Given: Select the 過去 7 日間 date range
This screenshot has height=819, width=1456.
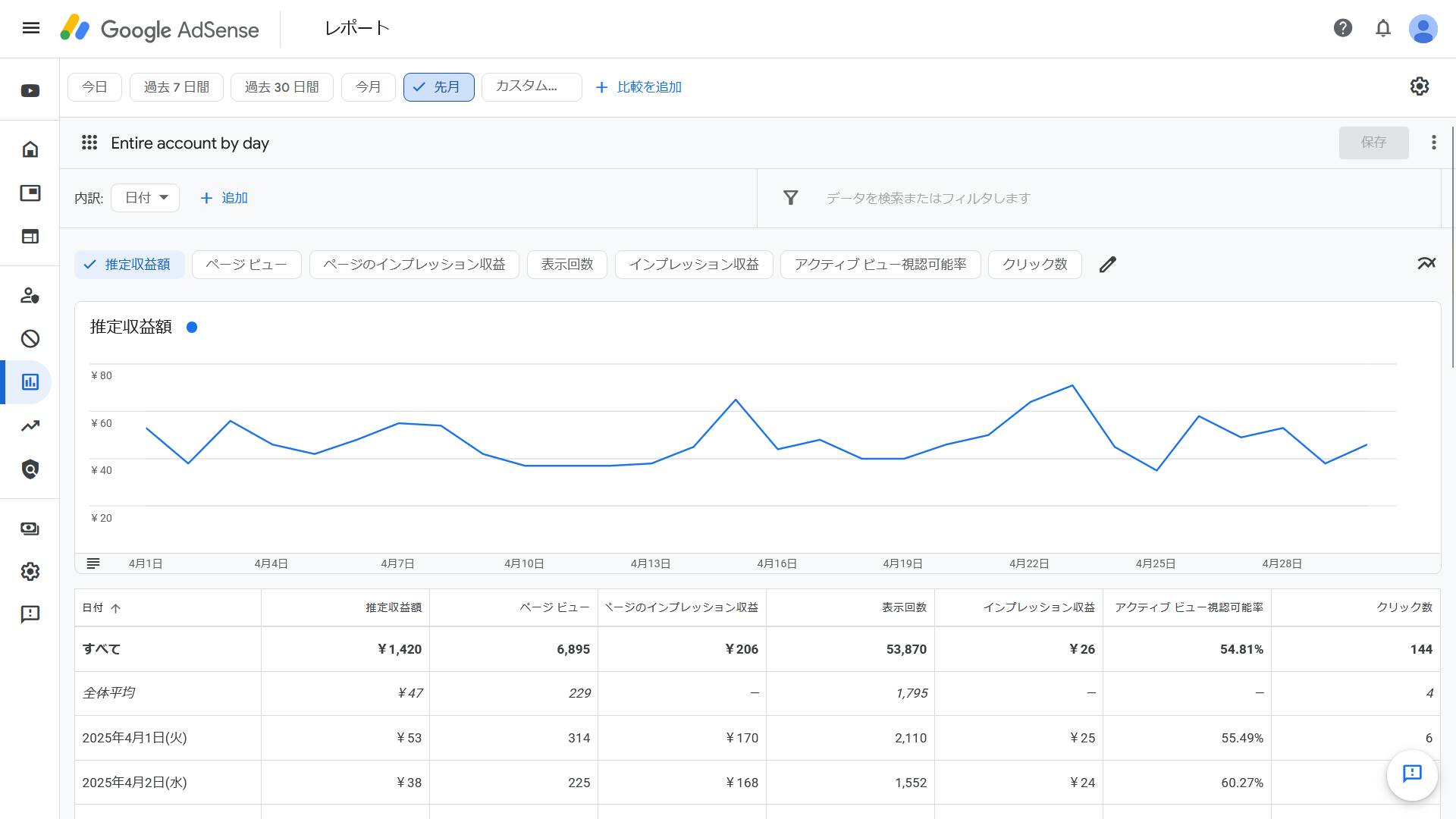Looking at the screenshot, I should point(177,87).
